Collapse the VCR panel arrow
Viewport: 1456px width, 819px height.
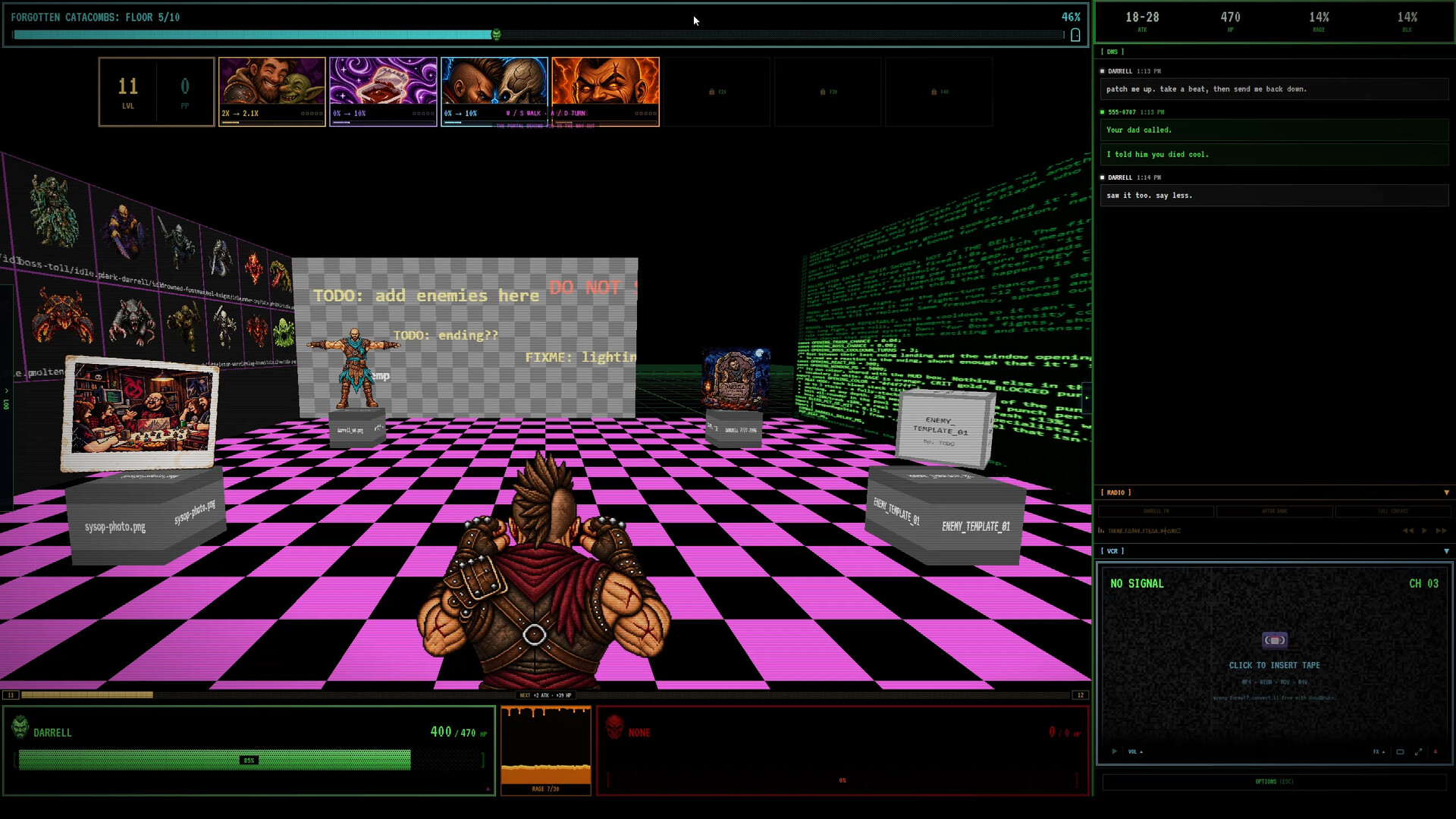click(1446, 551)
